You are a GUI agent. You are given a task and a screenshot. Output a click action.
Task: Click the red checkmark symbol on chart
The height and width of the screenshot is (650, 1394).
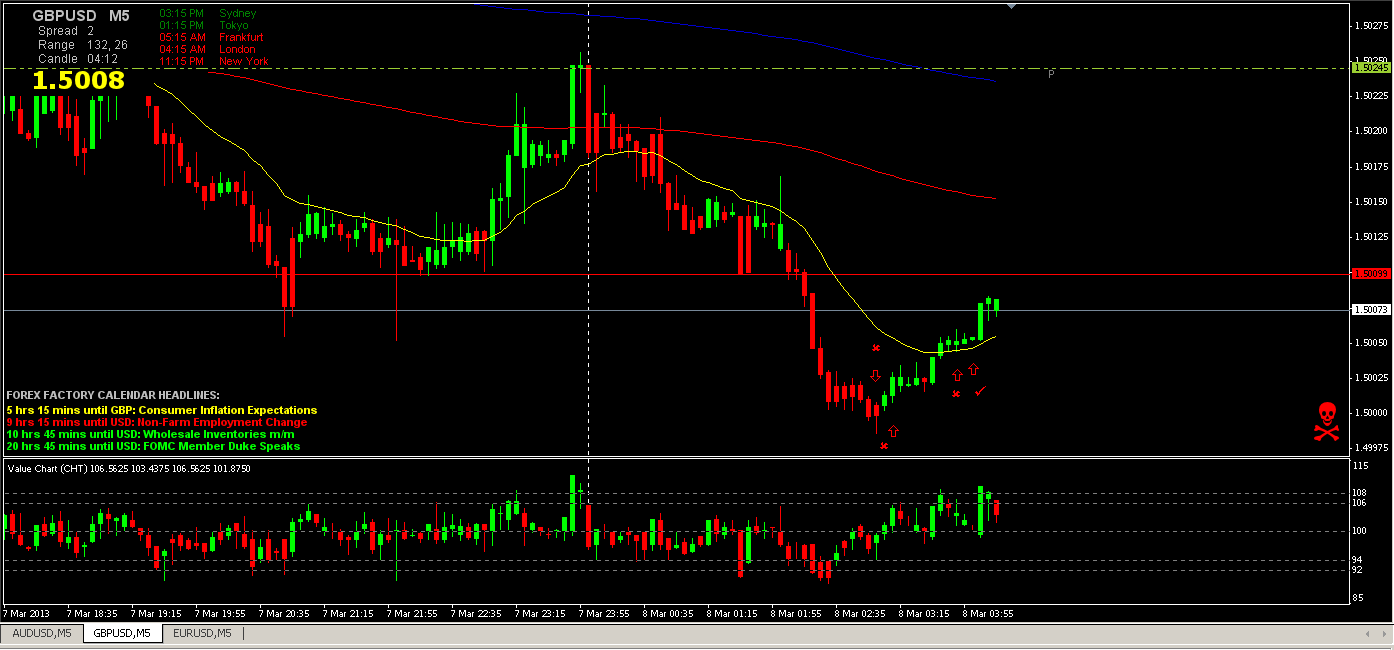click(980, 390)
